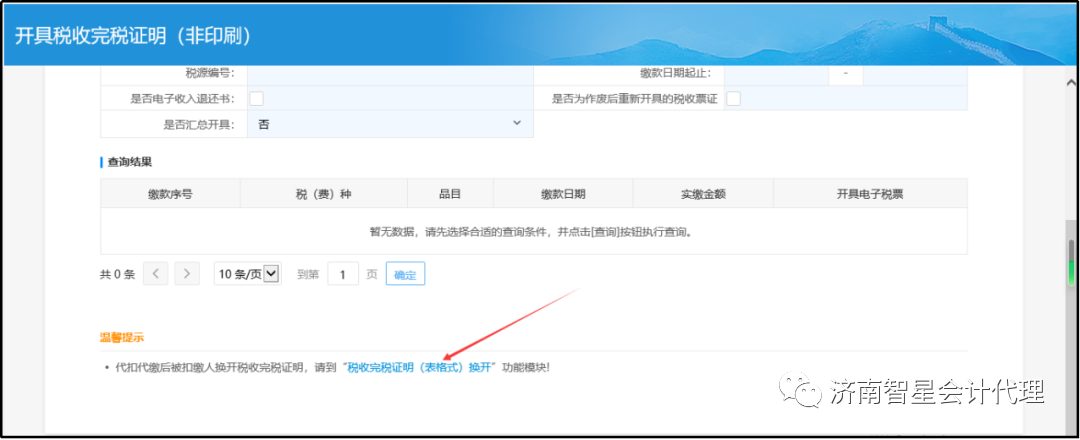Click the page number input field
The height and width of the screenshot is (440, 1080).
click(x=343, y=273)
